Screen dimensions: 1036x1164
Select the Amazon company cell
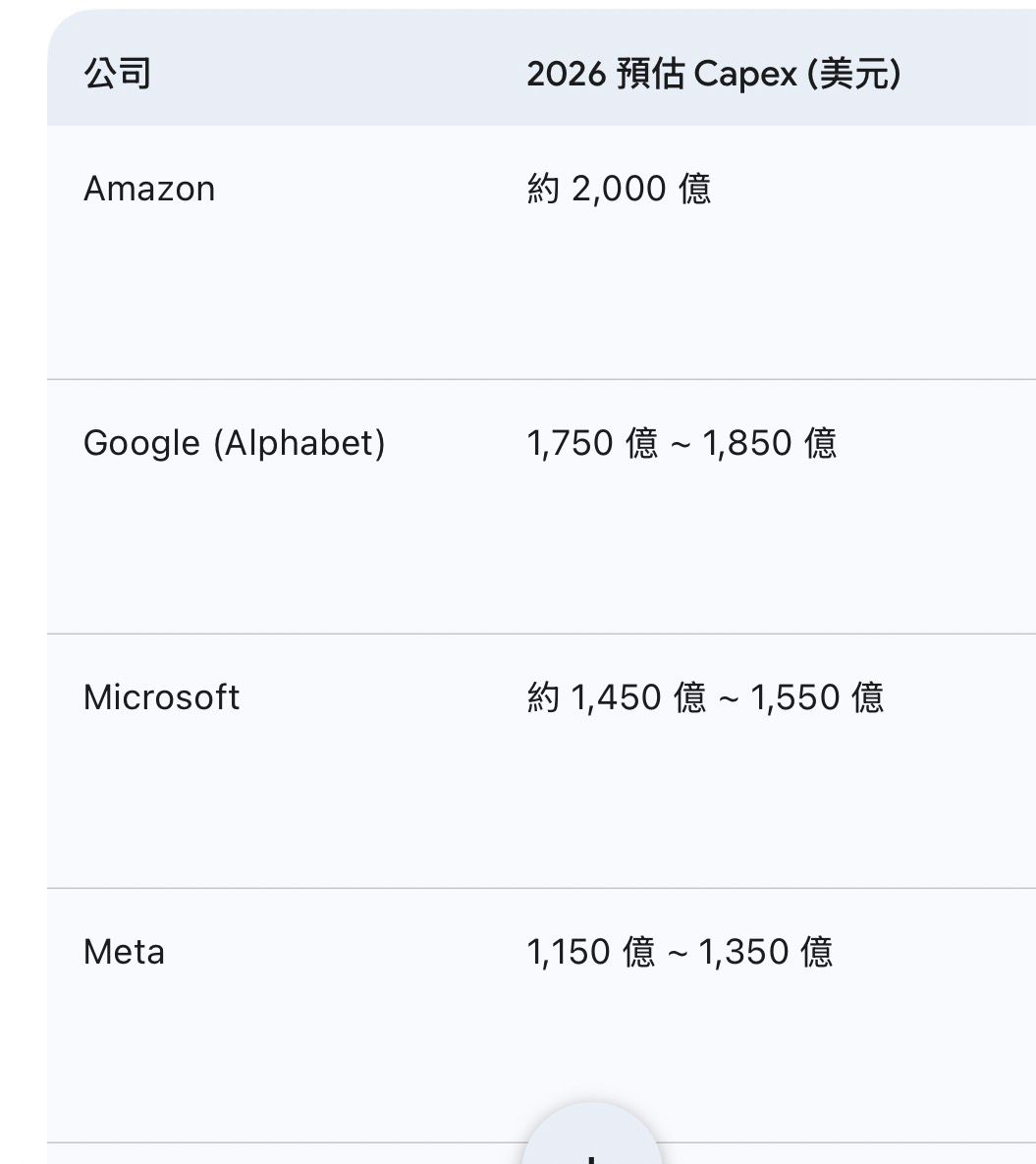point(149,189)
